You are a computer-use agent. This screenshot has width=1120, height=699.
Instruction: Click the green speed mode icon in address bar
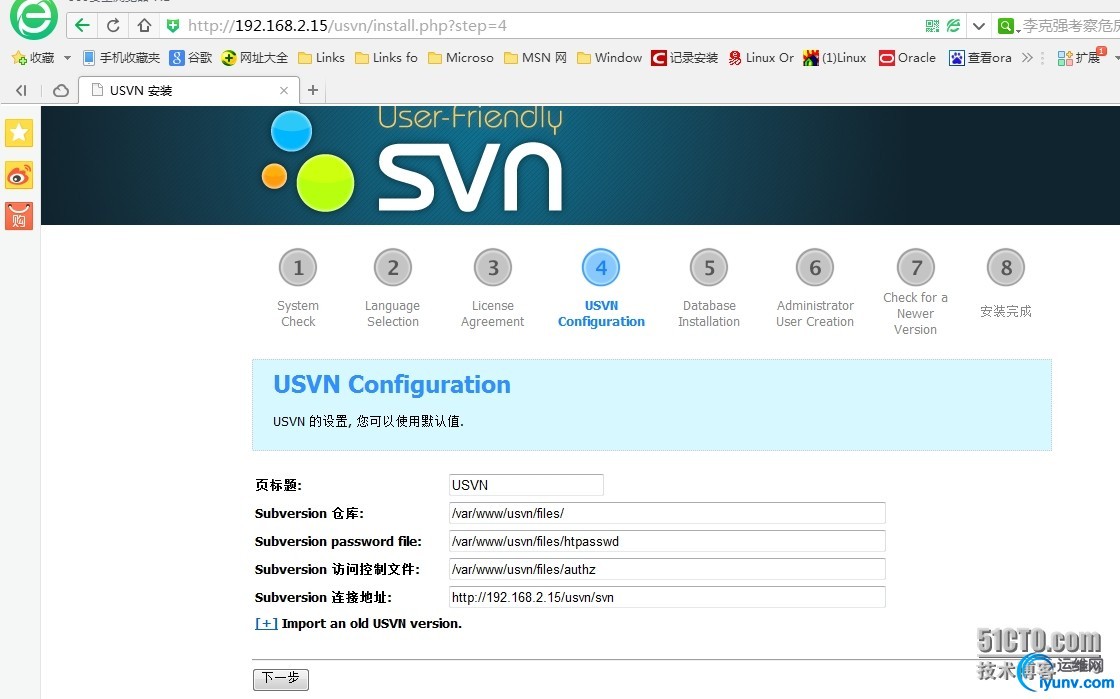point(954,26)
